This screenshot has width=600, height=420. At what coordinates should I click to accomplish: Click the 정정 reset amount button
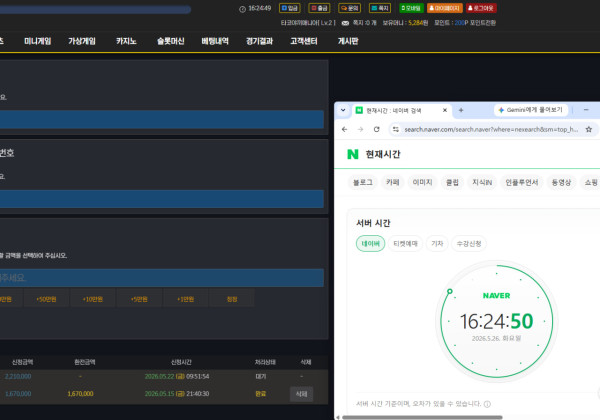pyautogui.click(x=232, y=299)
